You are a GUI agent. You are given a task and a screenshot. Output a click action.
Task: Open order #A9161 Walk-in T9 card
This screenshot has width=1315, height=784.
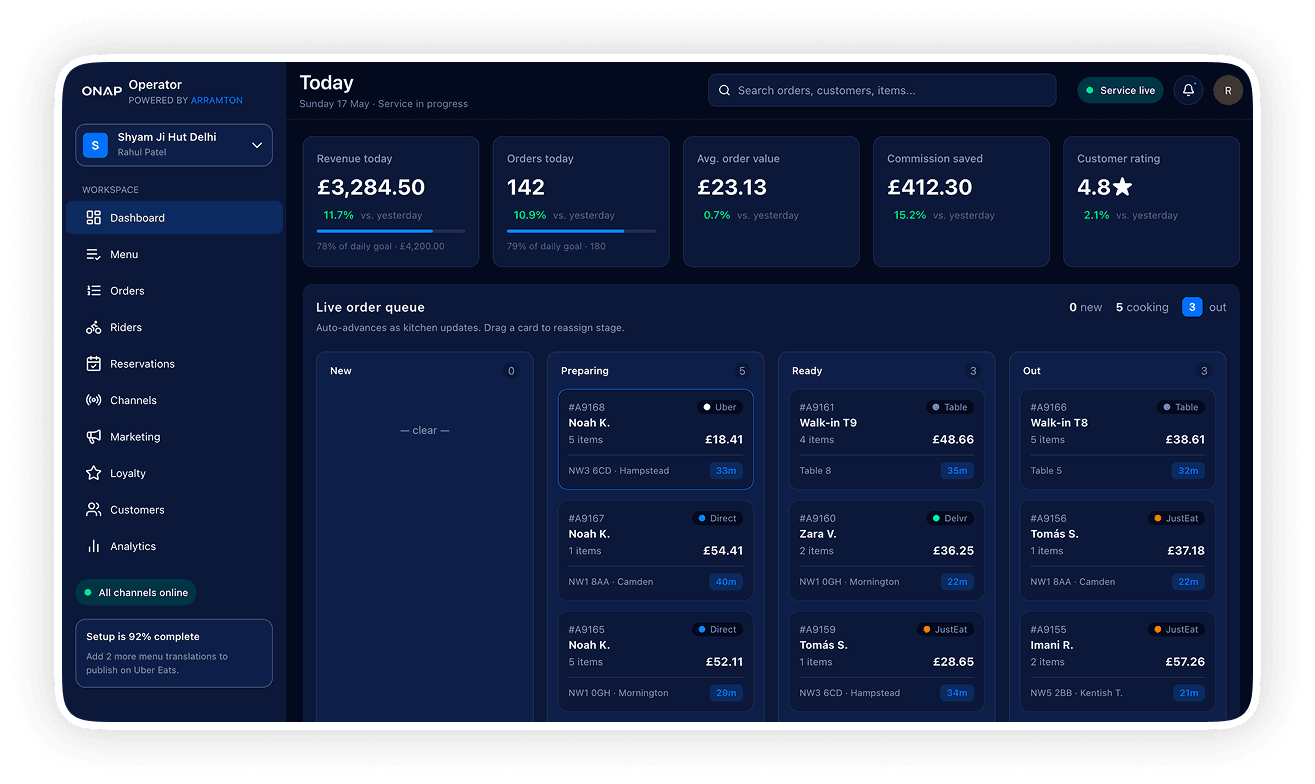tap(887, 439)
